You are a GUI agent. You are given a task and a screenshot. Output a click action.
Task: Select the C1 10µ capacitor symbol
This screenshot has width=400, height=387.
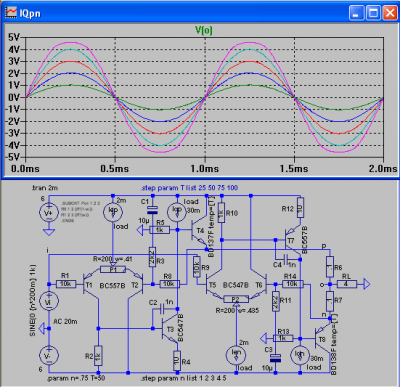(x=152, y=210)
